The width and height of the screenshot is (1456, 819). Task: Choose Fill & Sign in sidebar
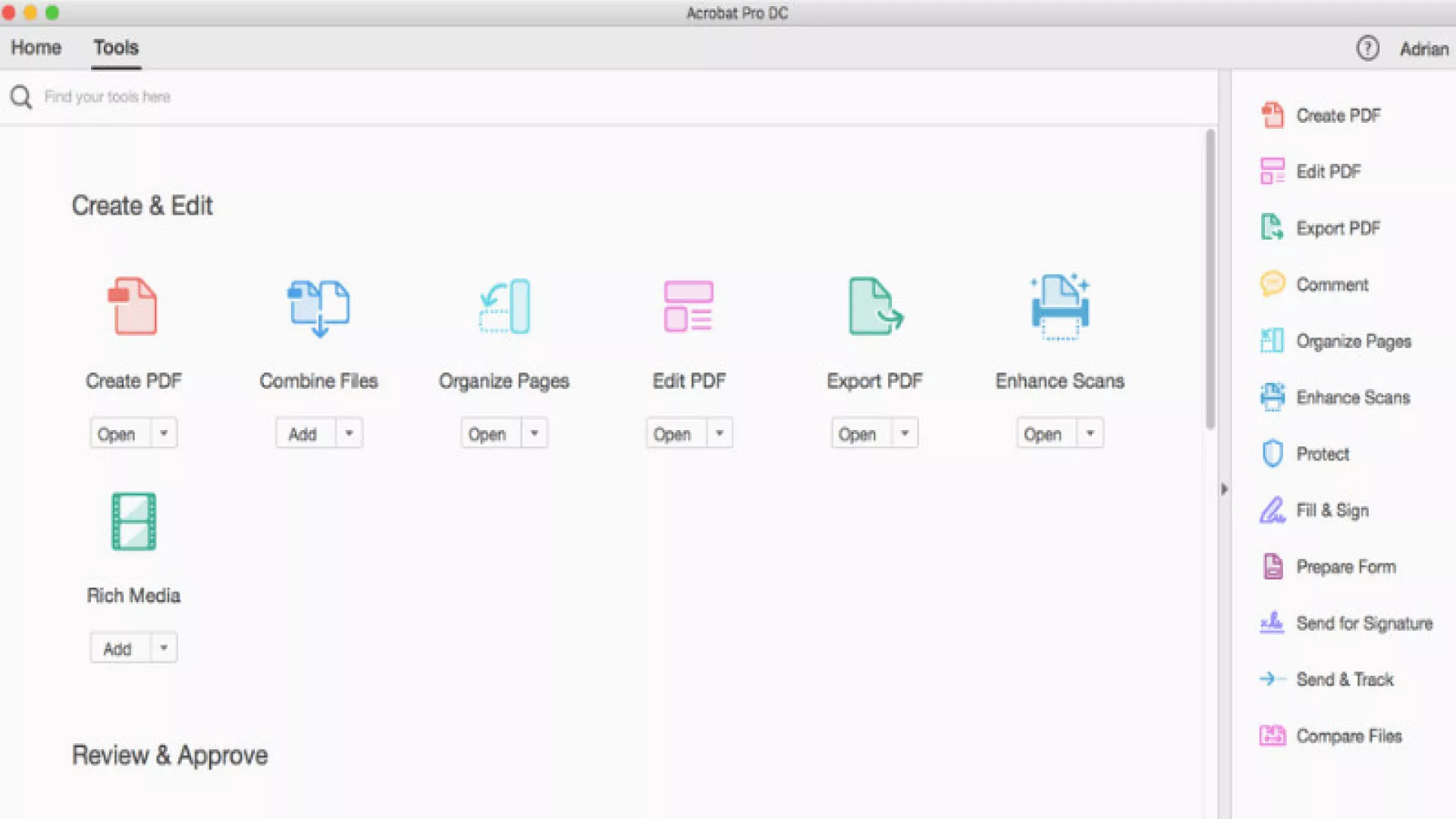1332,510
